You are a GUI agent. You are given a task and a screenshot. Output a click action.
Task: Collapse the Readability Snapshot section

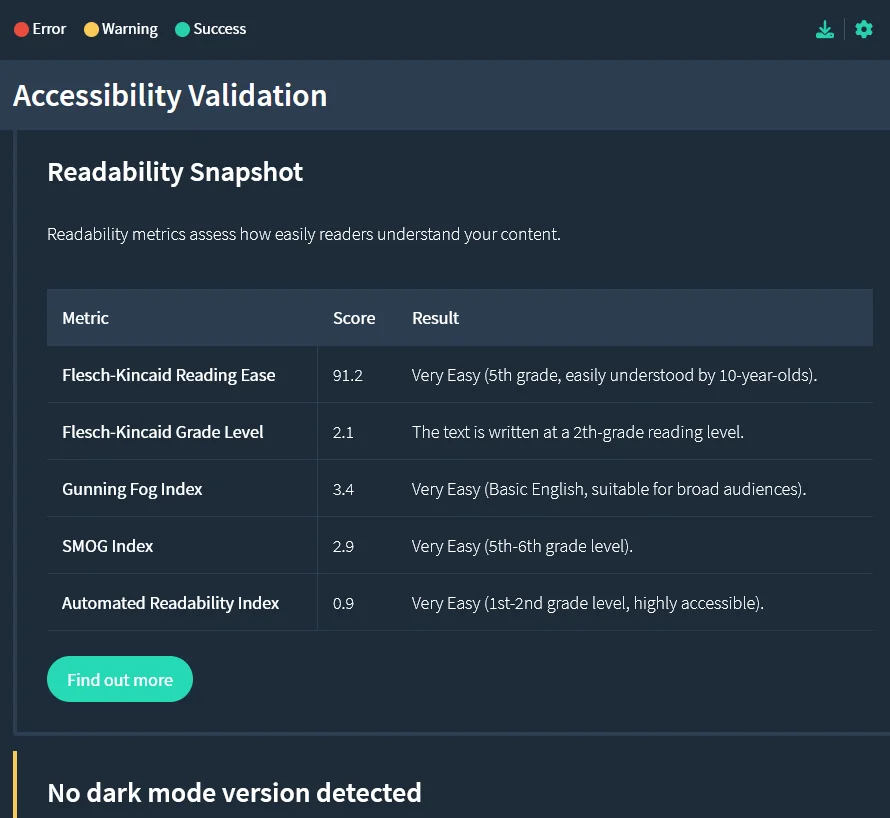[175, 171]
